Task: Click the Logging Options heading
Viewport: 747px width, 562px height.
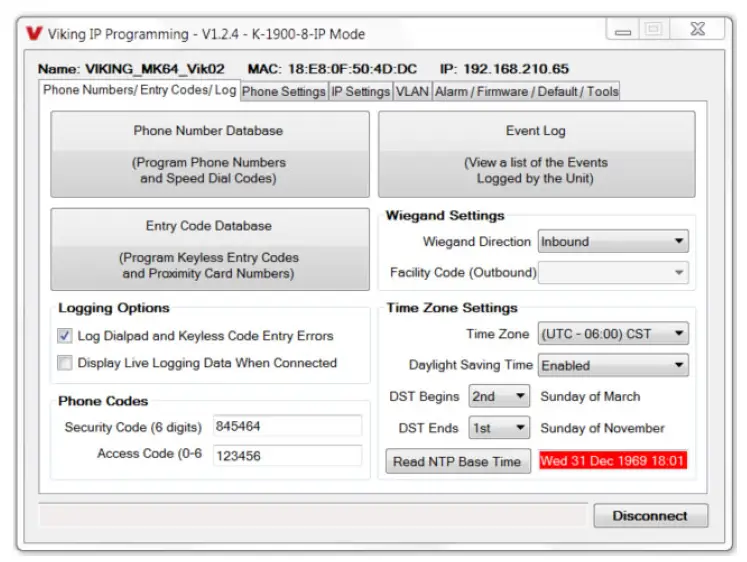Action: click(114, 308)
